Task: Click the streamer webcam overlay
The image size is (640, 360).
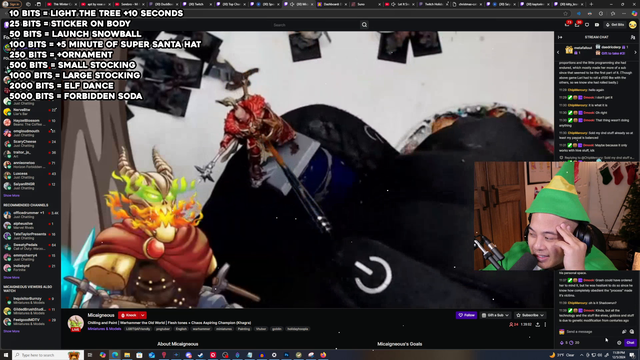Action: [556, 216]
